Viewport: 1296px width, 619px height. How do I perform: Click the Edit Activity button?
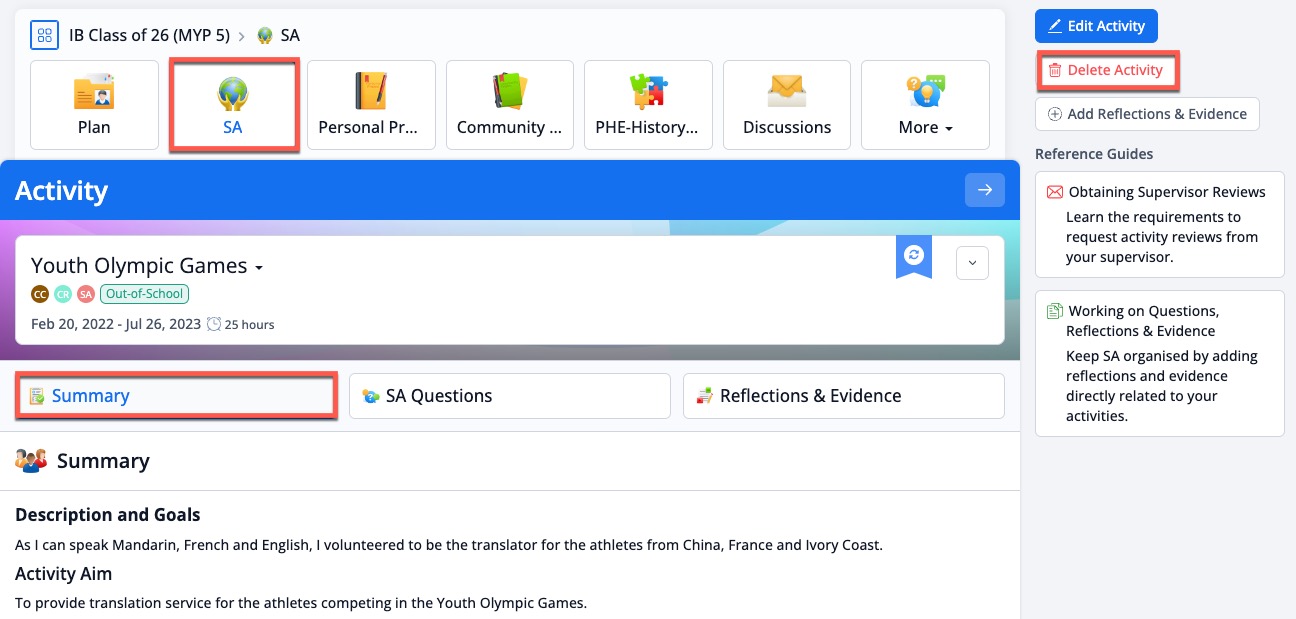[x=1096, y=26]
